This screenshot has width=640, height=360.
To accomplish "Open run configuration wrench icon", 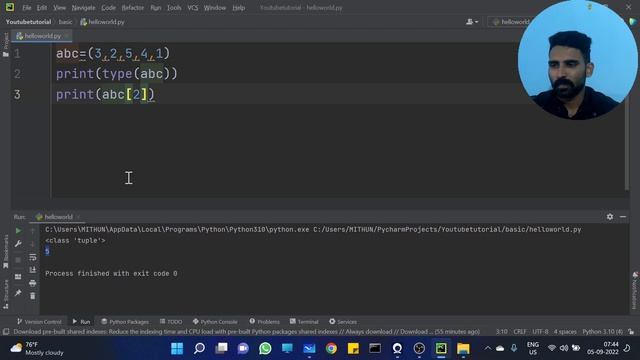I will pos(18,244).
